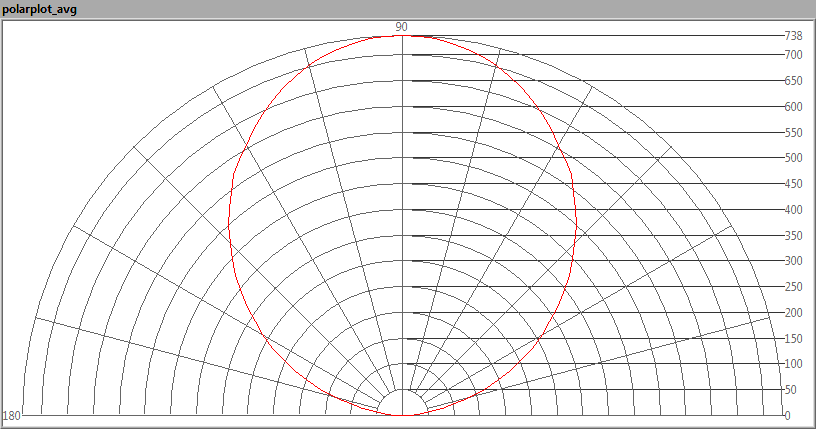Click the 100 radial scale label
This screenshot has height=429, width=816.
click(x=793, y=365)
